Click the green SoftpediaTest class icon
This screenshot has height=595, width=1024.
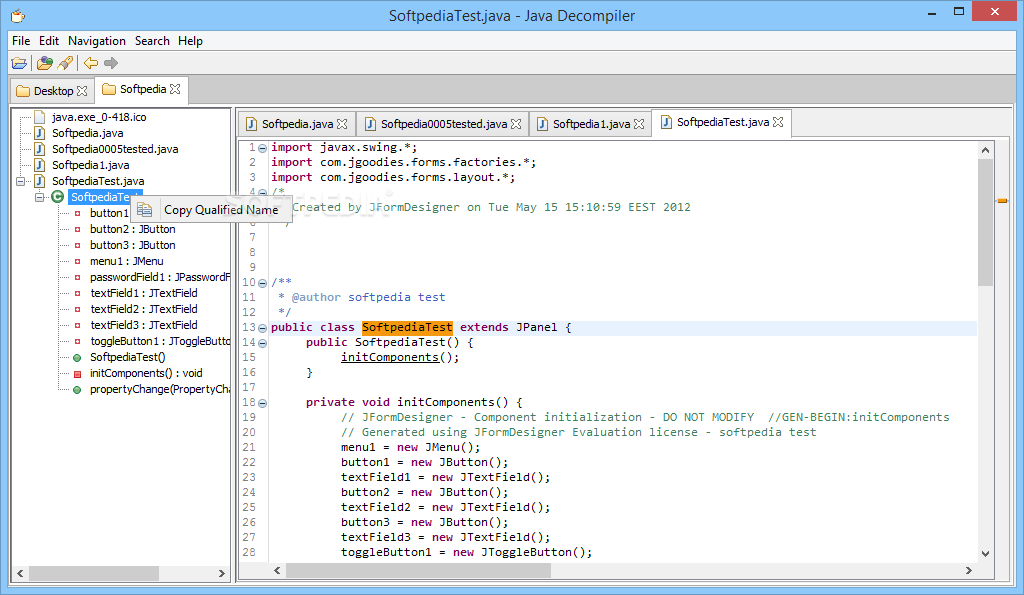click(57, 197)
